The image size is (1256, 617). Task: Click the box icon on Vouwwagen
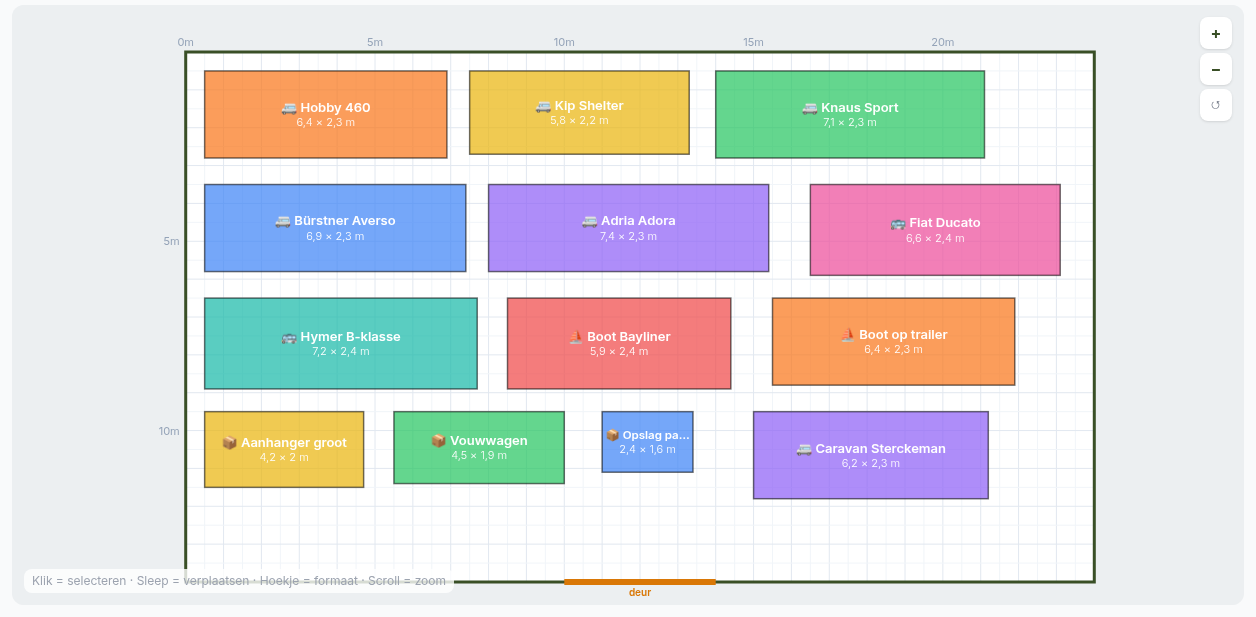(x=438, y=441)
